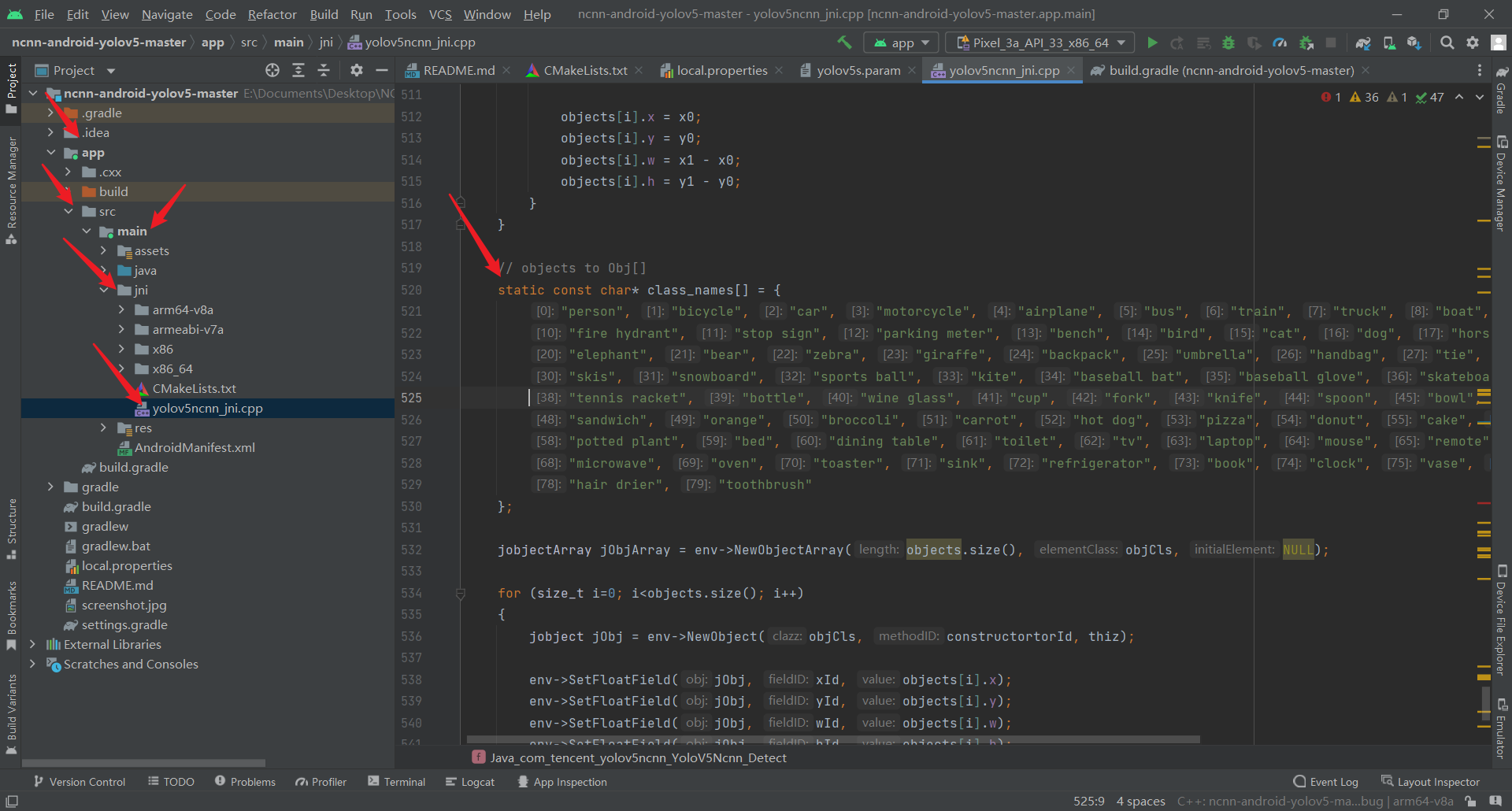Switch to the yolov5s.param editor tab

pyautogui.click(x=857, y=70)
